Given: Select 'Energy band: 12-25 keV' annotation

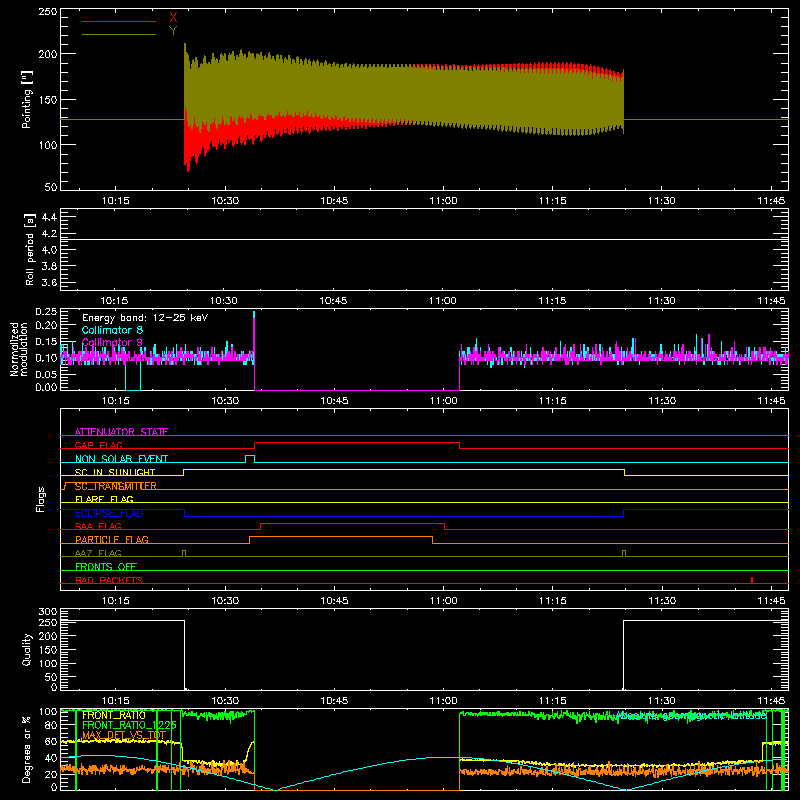Looking at the screenshot, I should [x=145, y=318].
